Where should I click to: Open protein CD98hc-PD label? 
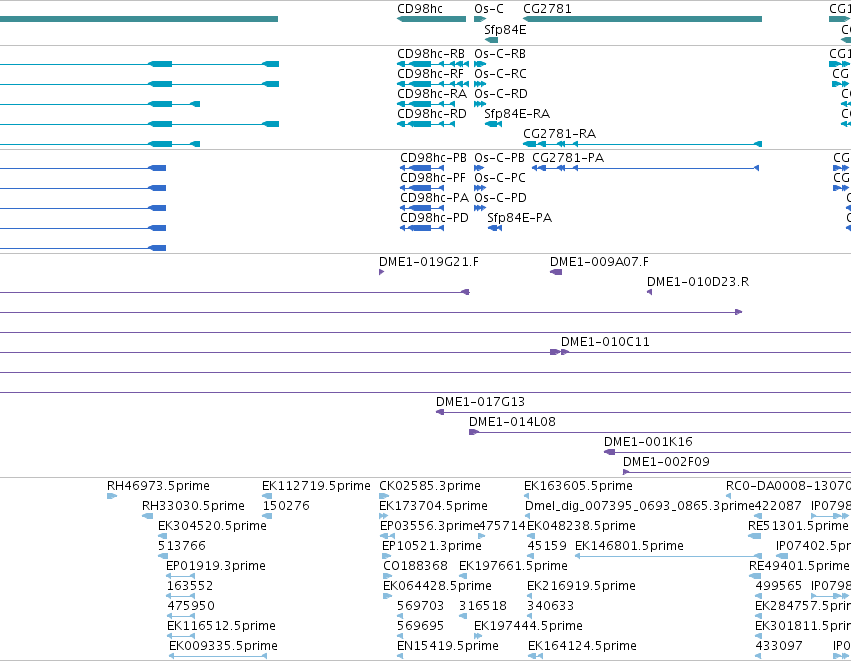click(434, 218)
